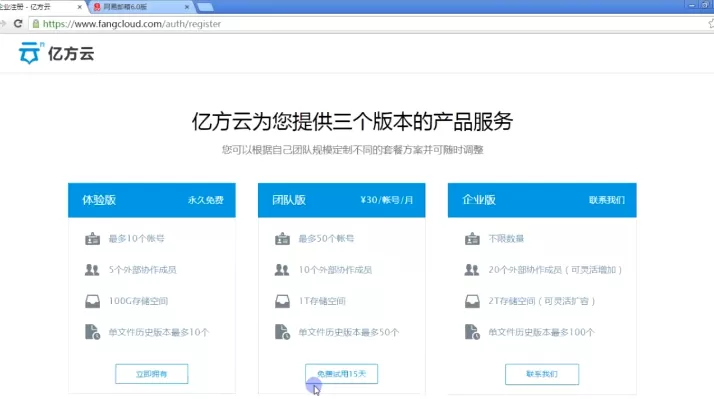
Task: Click the 团队版 header title
Action: [289, 200]
